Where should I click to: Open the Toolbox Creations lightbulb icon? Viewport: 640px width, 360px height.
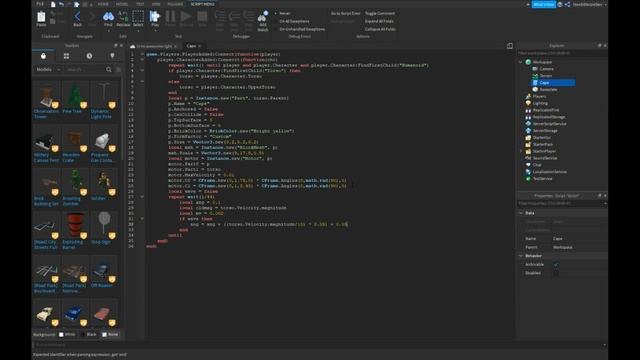point(112,56)
